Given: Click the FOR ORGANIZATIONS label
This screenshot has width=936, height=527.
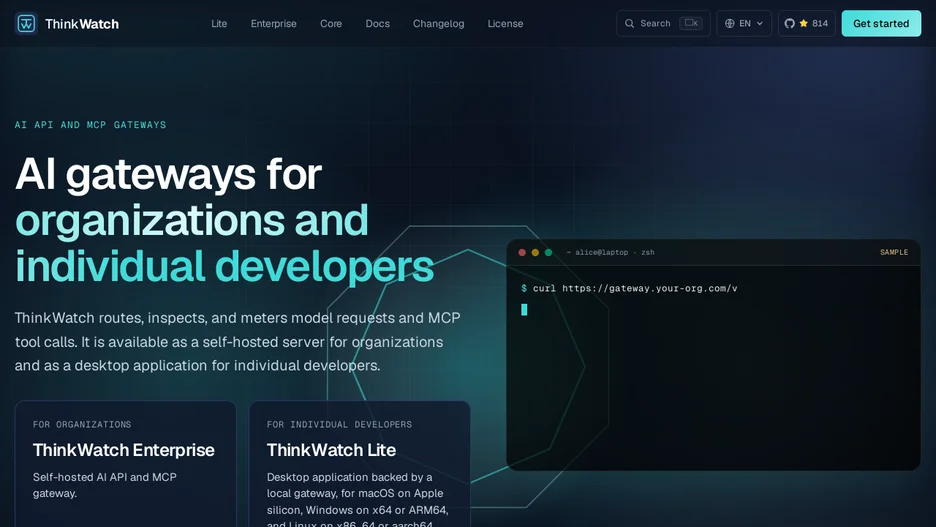Looking at the screenshot, I should [82, 424].
